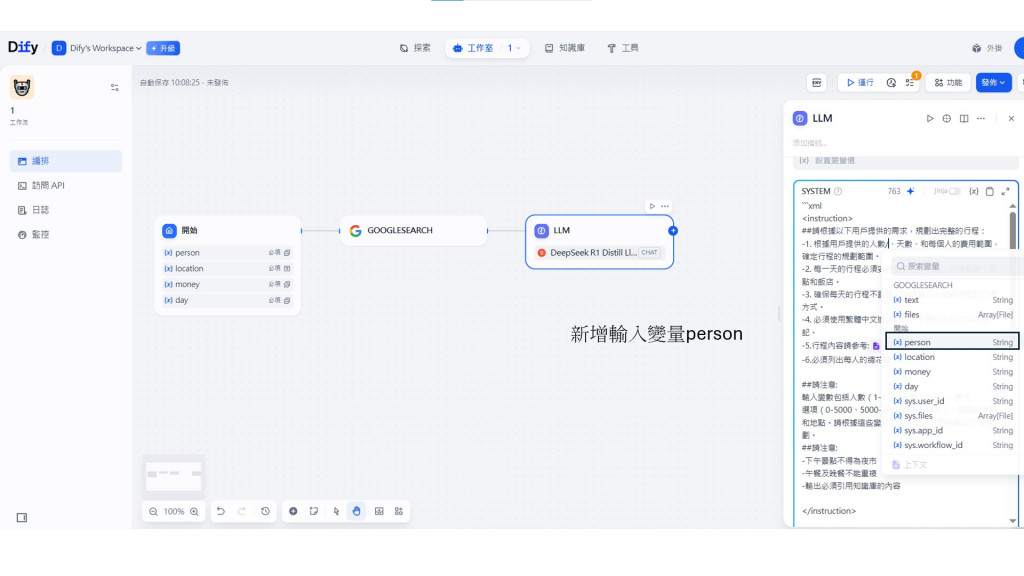
Task: Copy the SYSTEM prompt content
Action: coord(989,191)
